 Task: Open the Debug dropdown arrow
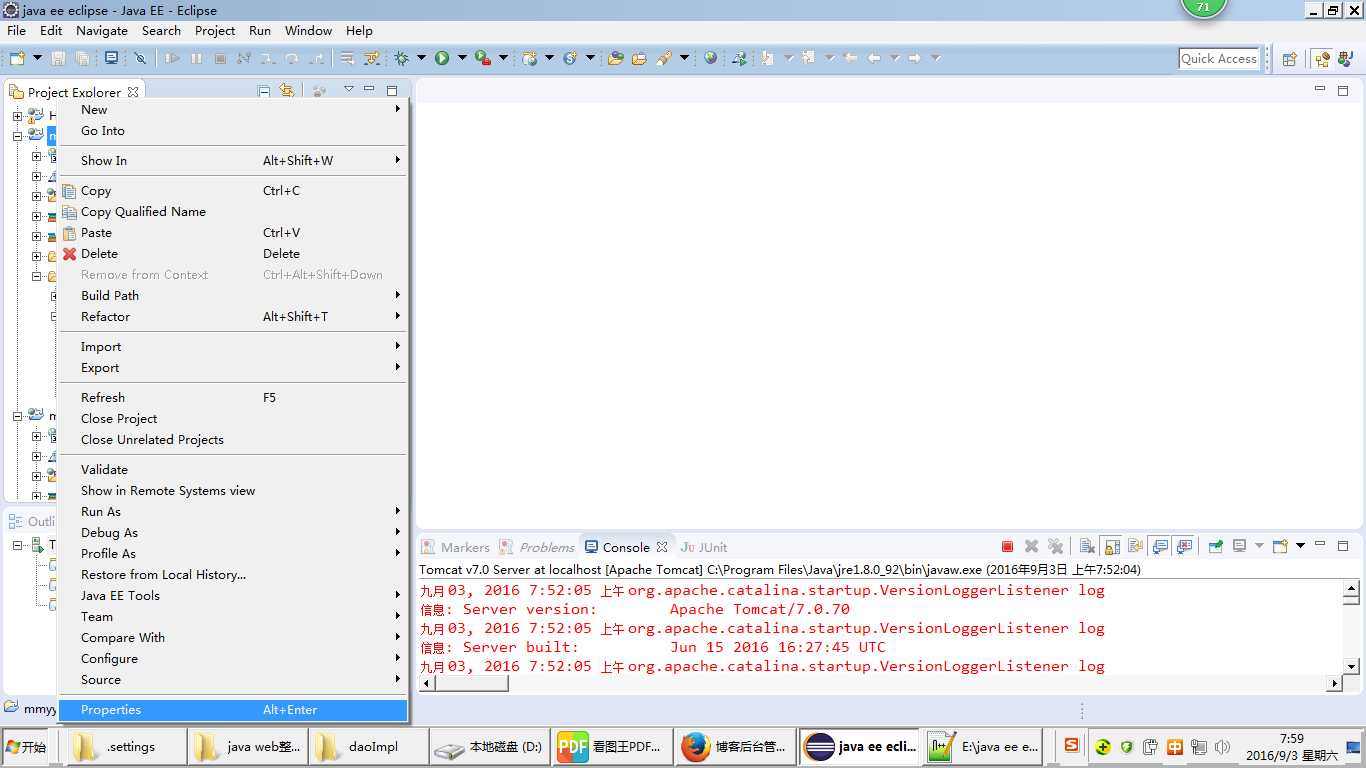click(421, 59)
